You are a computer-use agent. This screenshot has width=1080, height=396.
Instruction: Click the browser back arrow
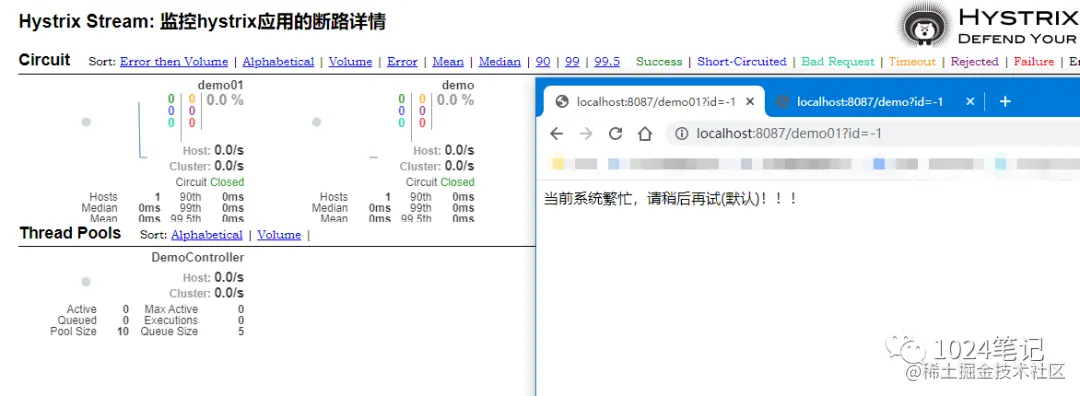(x=557, y=134)
